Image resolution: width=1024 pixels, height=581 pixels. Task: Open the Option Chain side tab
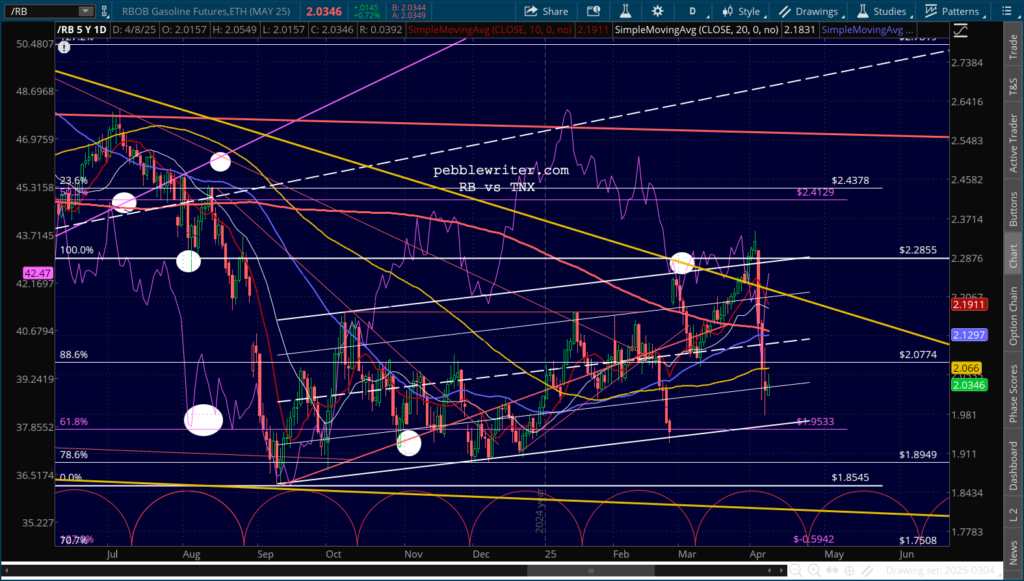pos(1013,316)
